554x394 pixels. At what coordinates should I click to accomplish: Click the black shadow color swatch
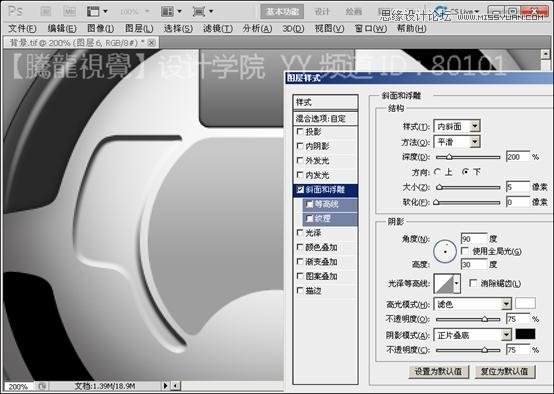click(525, 334)
